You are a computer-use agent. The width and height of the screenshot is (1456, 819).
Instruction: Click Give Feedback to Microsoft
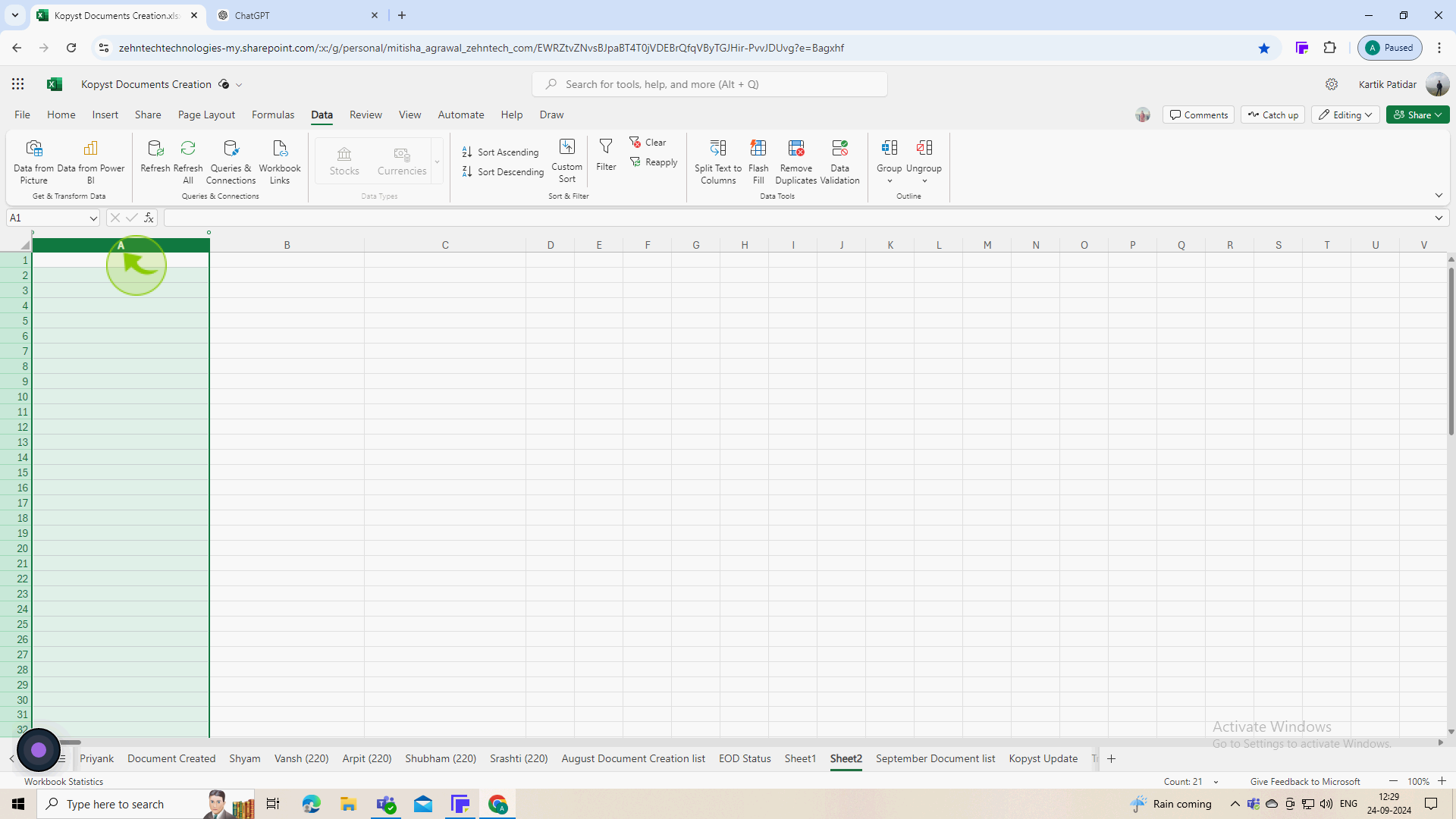tap(1305, 782)
